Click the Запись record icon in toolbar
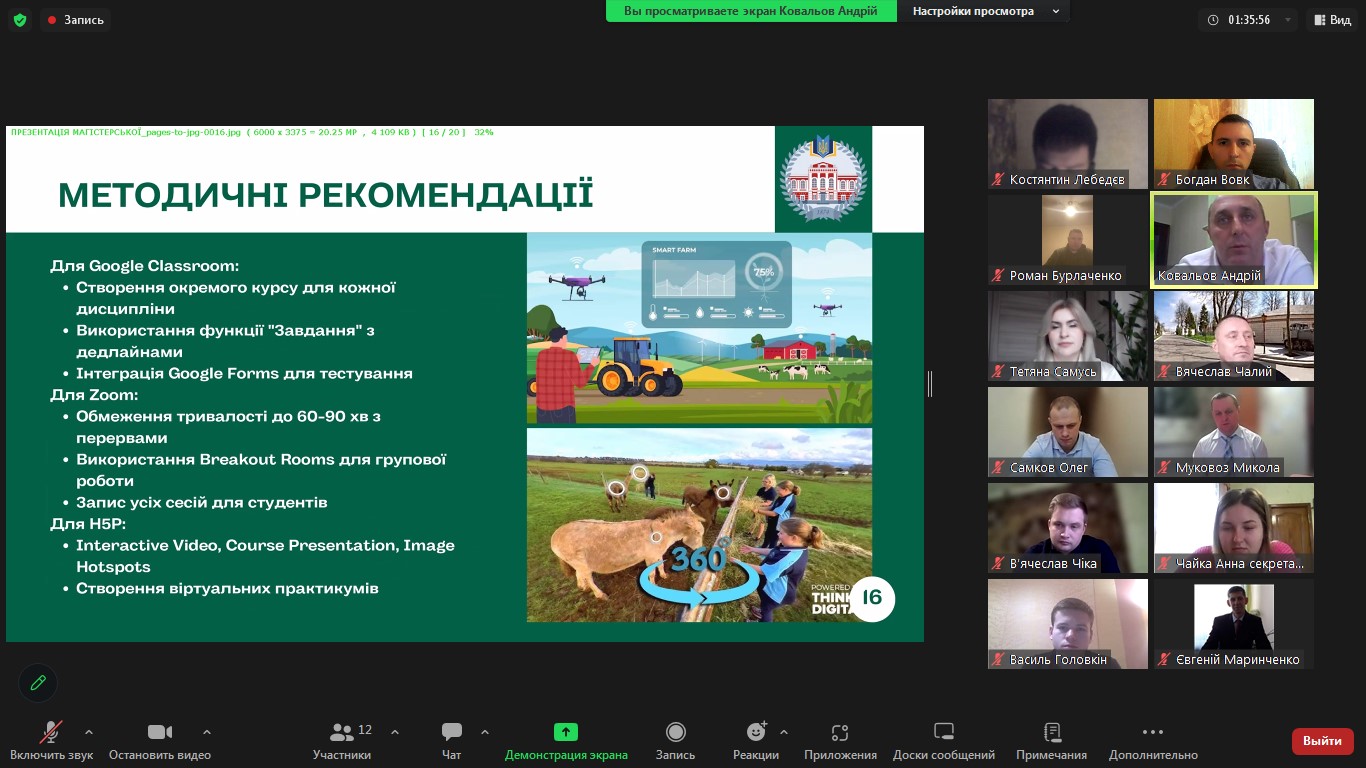This screenshot has width=1366, height=768. pos(675,733)
